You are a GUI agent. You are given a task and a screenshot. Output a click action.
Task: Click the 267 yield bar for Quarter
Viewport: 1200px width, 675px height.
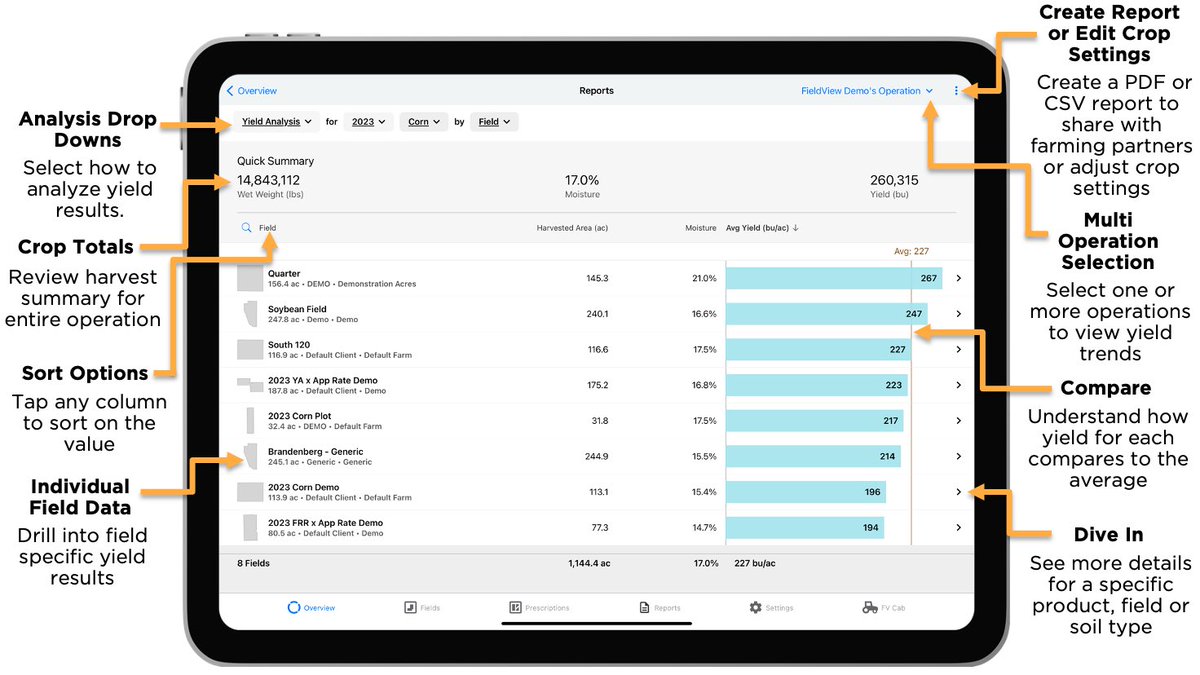(834, 278)
